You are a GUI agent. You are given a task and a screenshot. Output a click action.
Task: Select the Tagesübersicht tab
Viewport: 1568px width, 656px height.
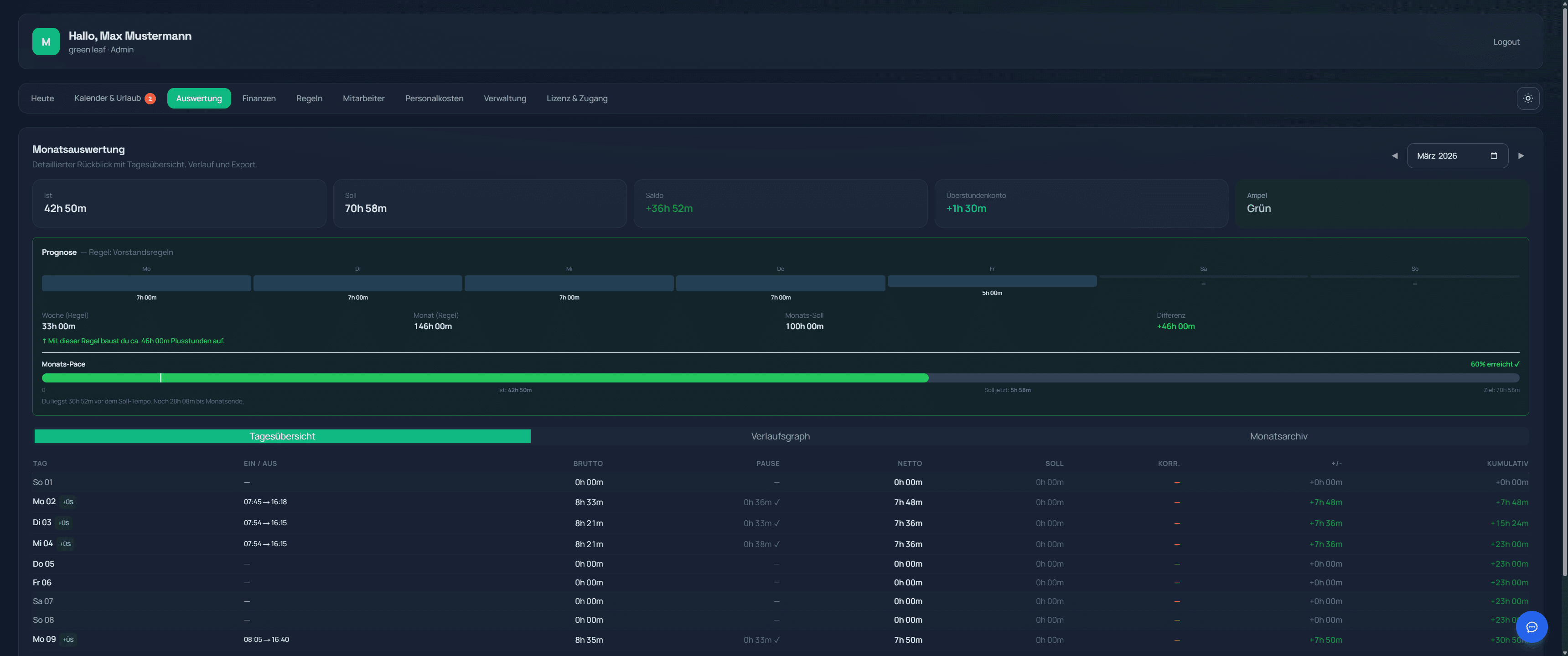coord(282,436)
